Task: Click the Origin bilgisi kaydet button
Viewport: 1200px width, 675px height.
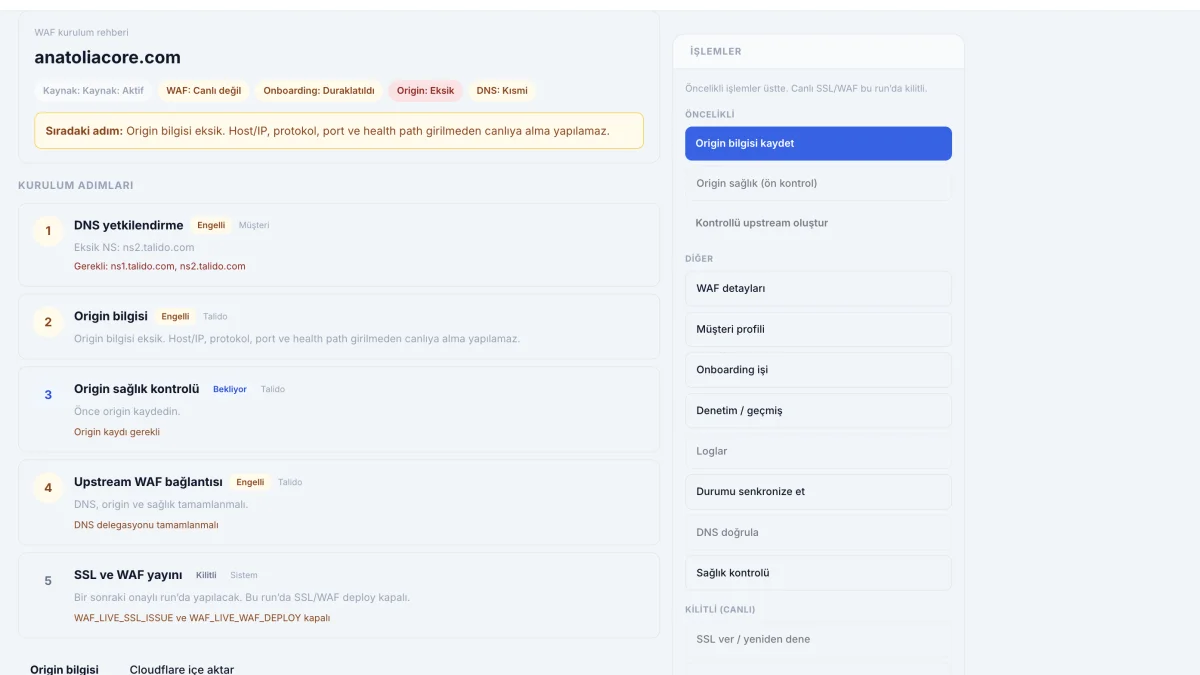Action: [818, 143]
